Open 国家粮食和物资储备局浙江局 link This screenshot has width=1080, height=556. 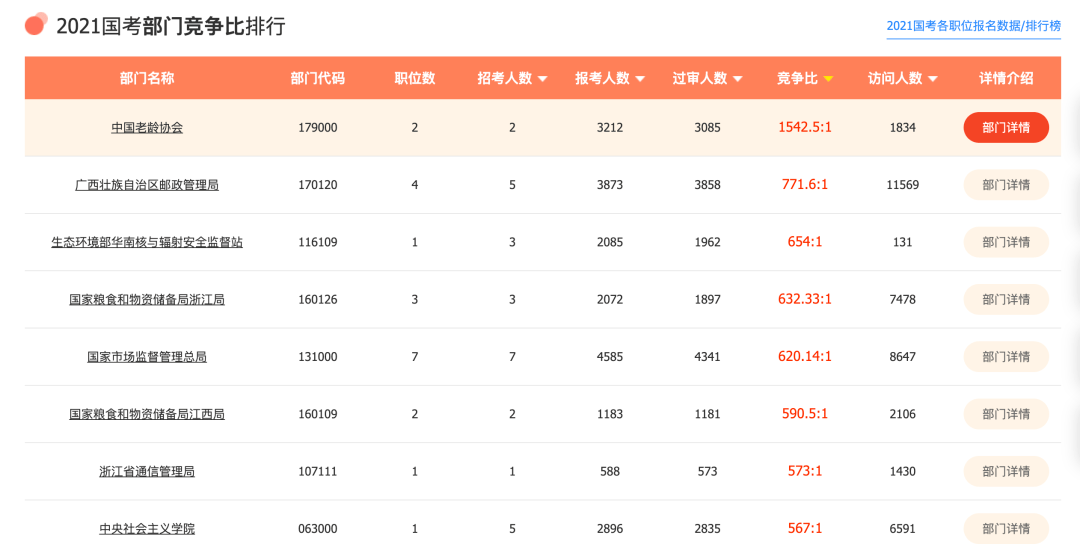[x=147, y=300]
